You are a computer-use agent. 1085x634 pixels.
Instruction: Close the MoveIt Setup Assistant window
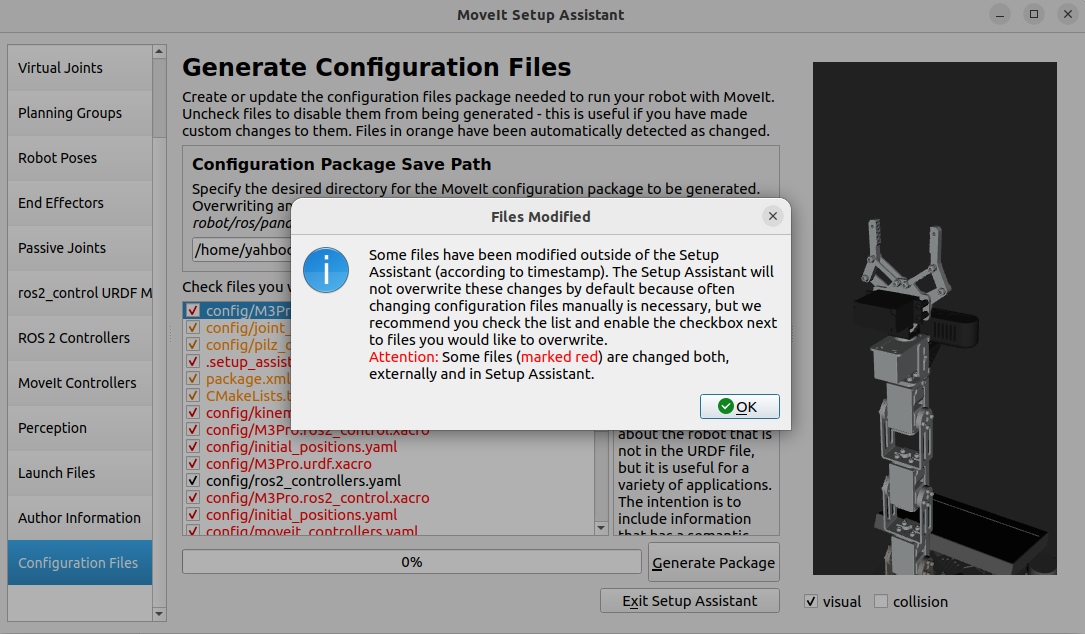pos(1068,15)
